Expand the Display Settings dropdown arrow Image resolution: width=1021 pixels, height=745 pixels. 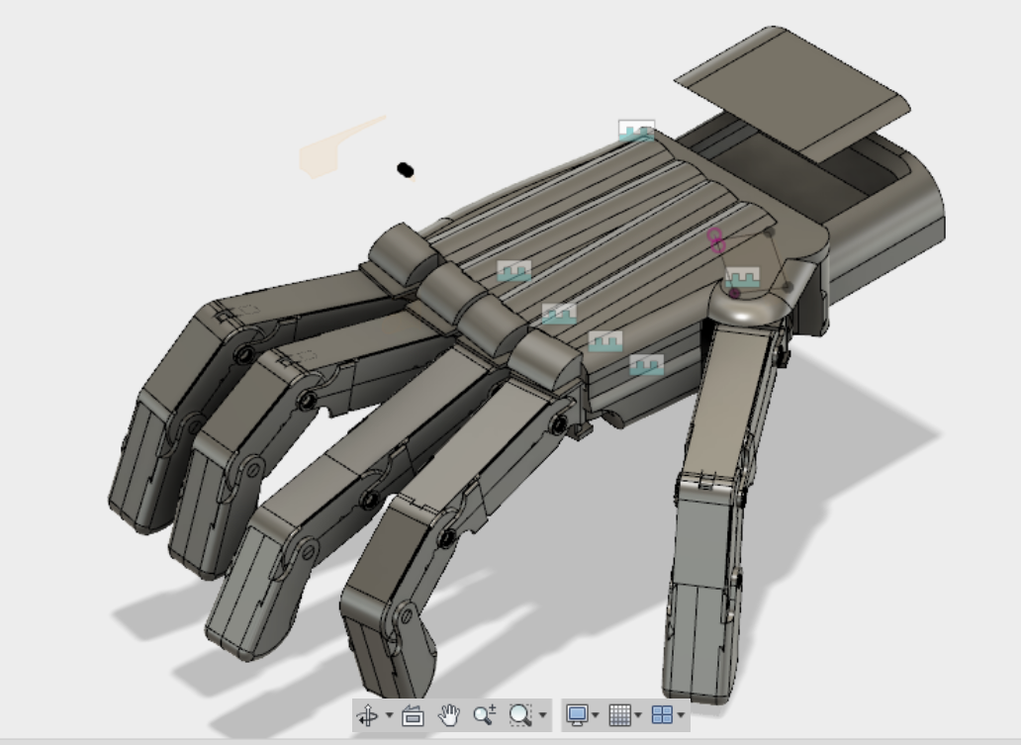[x=595, y=715]
